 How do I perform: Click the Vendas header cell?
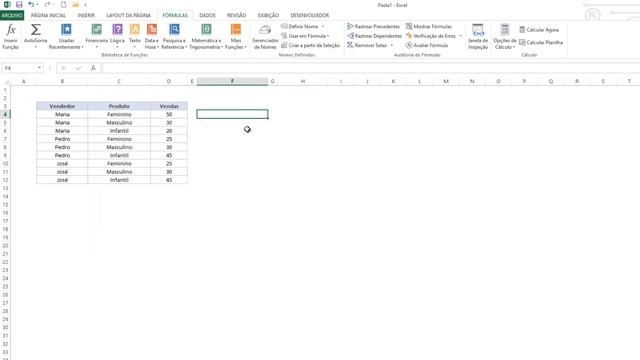coord(169,106)
